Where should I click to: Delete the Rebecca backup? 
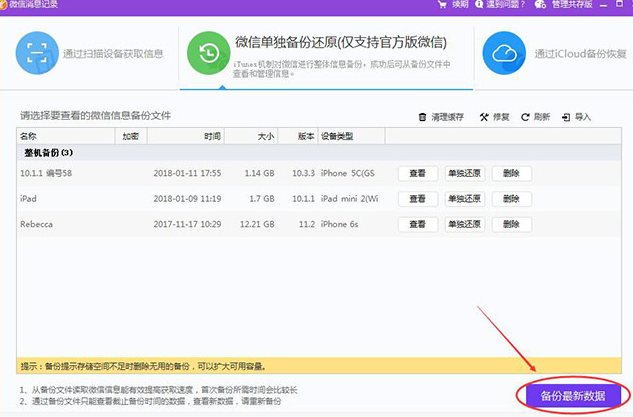(x=511, y=224)
